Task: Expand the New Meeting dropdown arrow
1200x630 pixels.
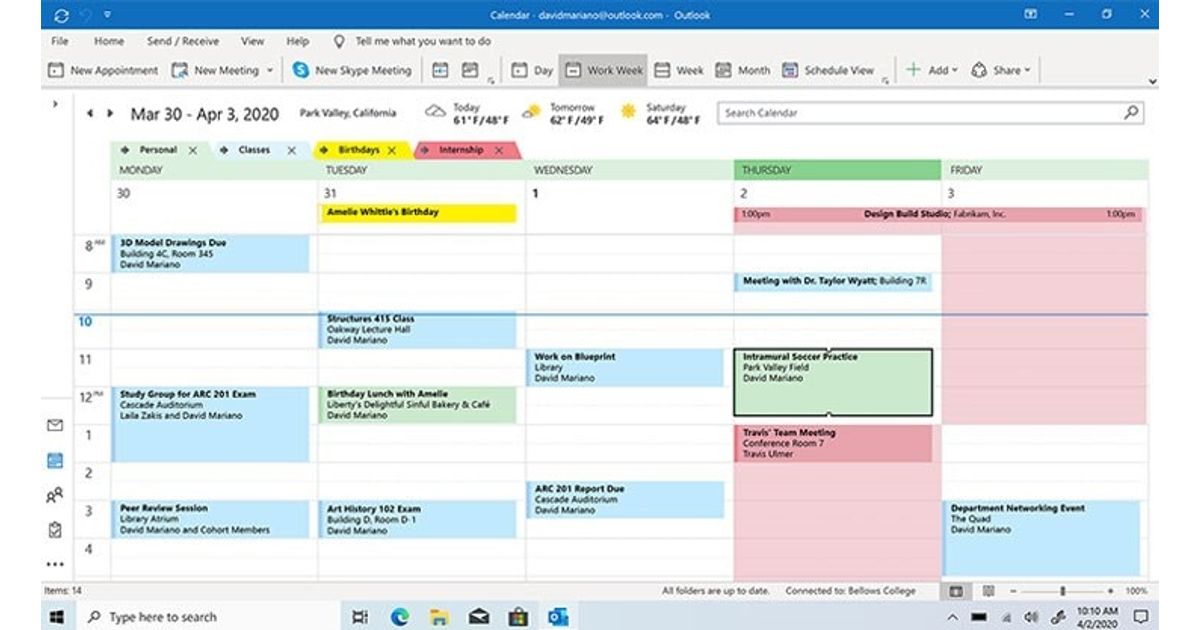Action: 269,71
